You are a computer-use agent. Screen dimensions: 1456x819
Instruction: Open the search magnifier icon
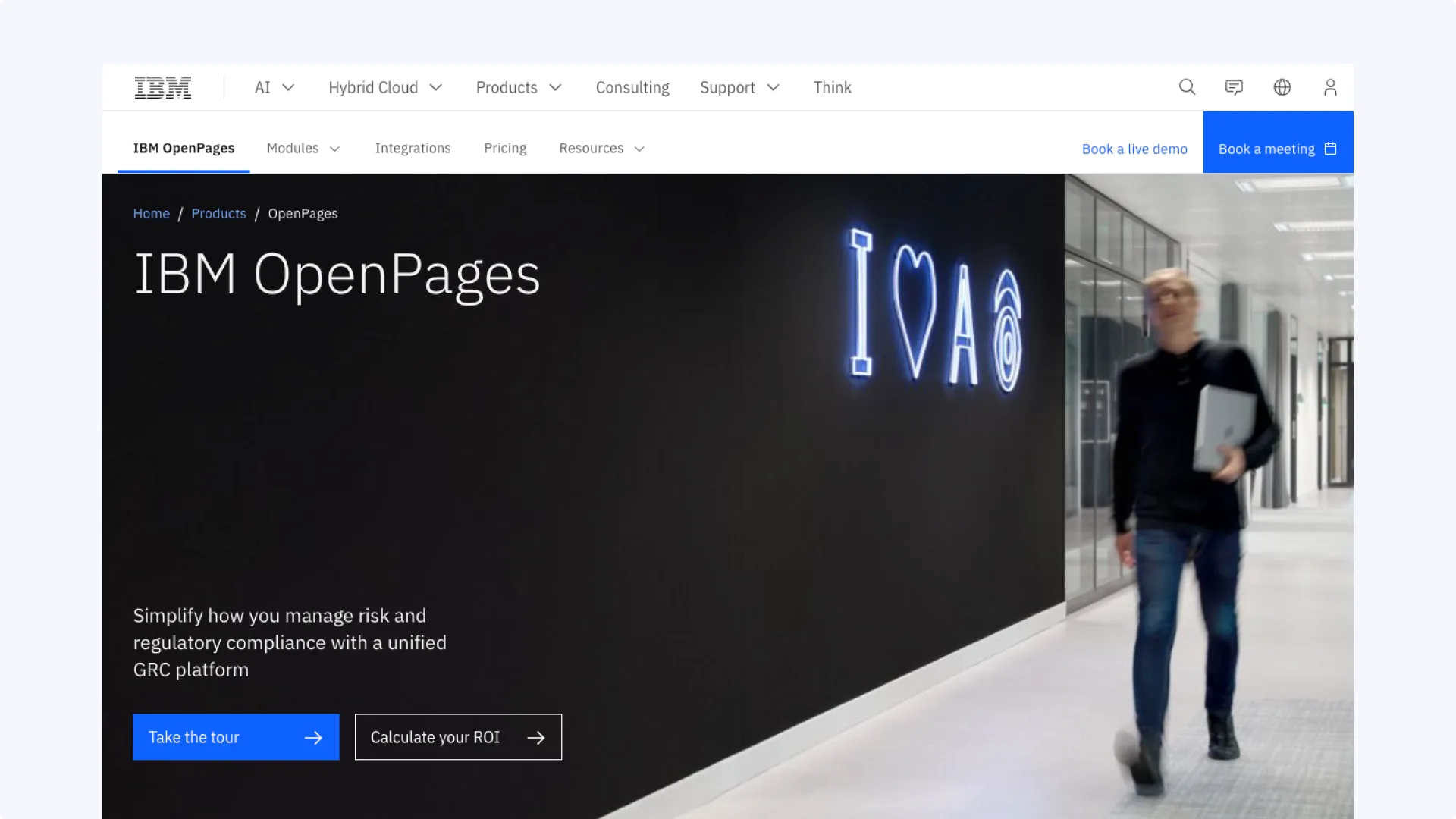point(1187,87)
